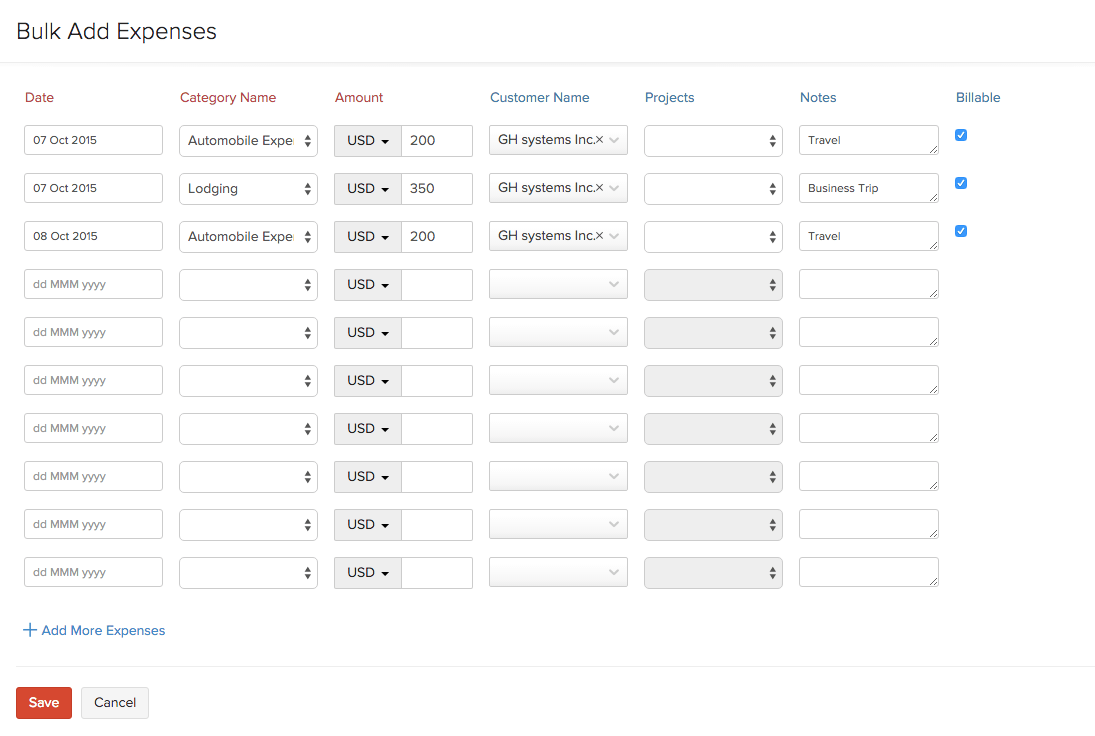Open the category dropdown in fourth empty row
Viewport: 1095px width, 736px height.
click(248, 284)
